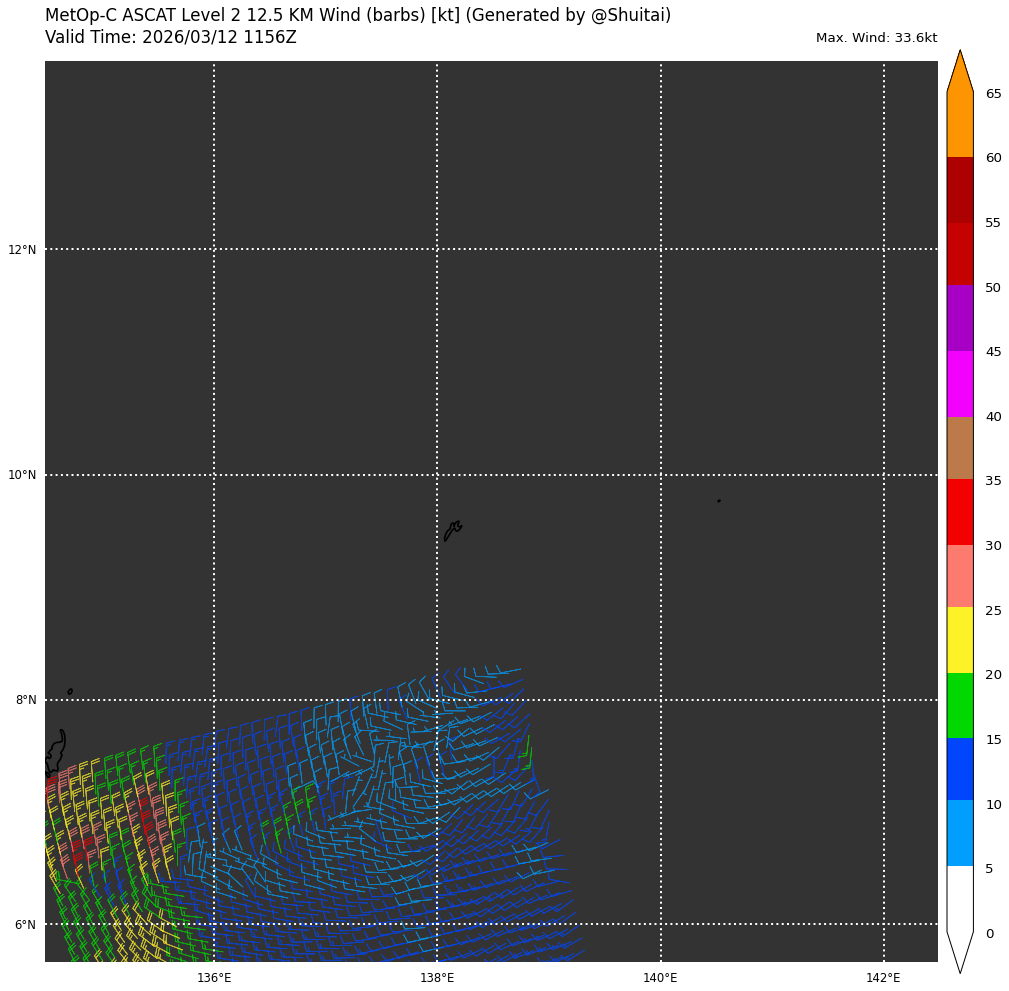Click the MetOp-C ASCAT plot title

point(358,16)
